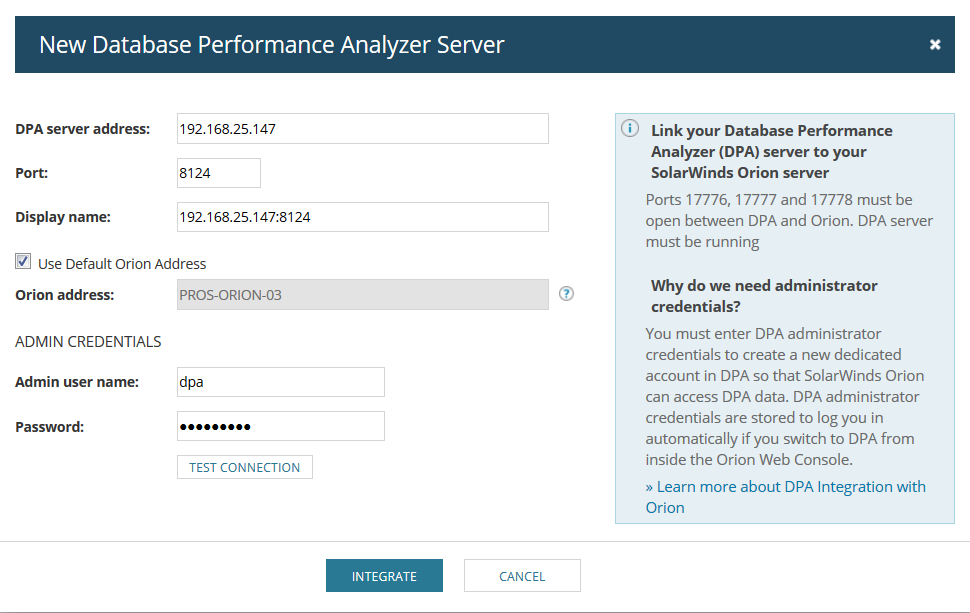Screen dimensions: 970x613
Task: Click the Password field
Action: [x=281, y=426]
